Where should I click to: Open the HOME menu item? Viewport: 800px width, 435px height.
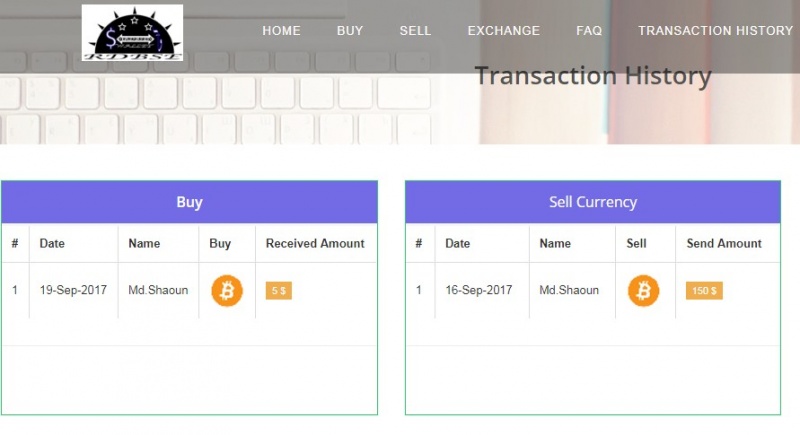281,31
